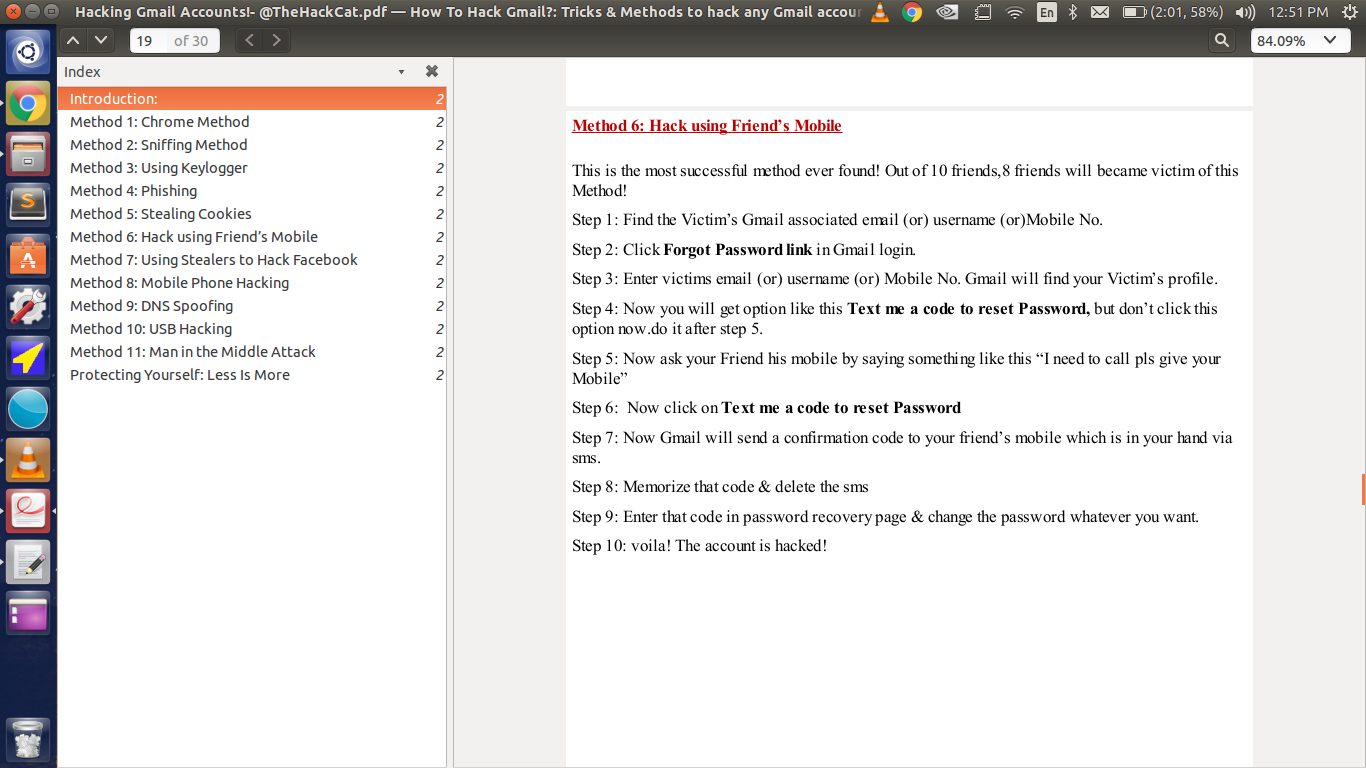1366x768 pixels.
Task: Open the blue sphere app in launcher
Action: click(28, 409)
